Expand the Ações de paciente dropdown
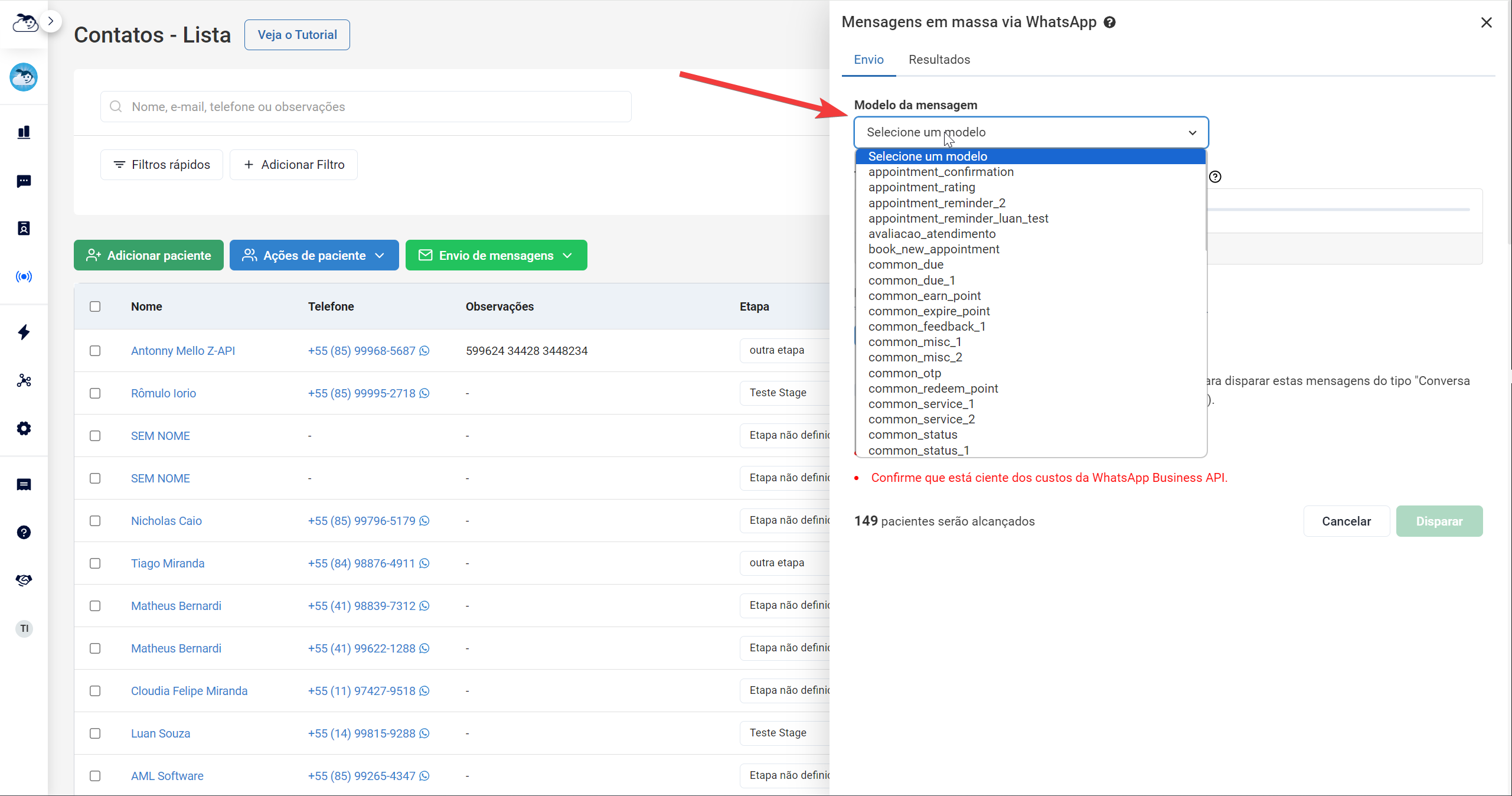 314,255
